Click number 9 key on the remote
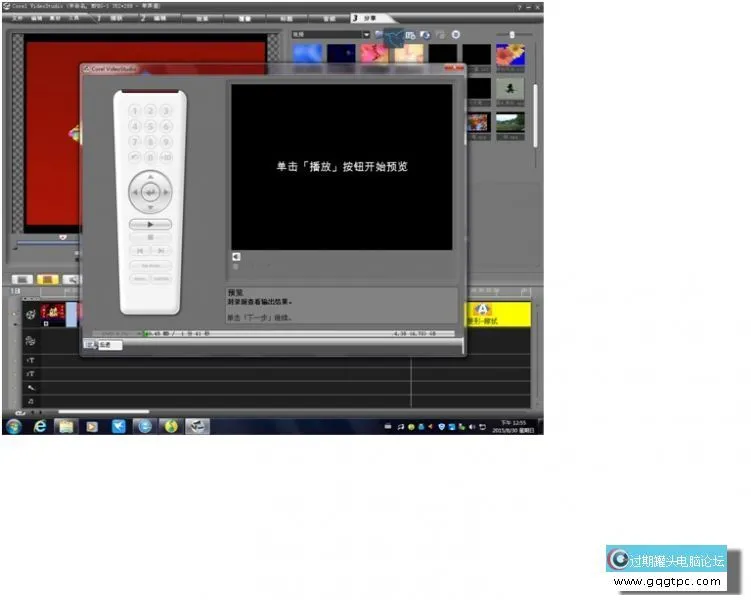 [166, 142]
